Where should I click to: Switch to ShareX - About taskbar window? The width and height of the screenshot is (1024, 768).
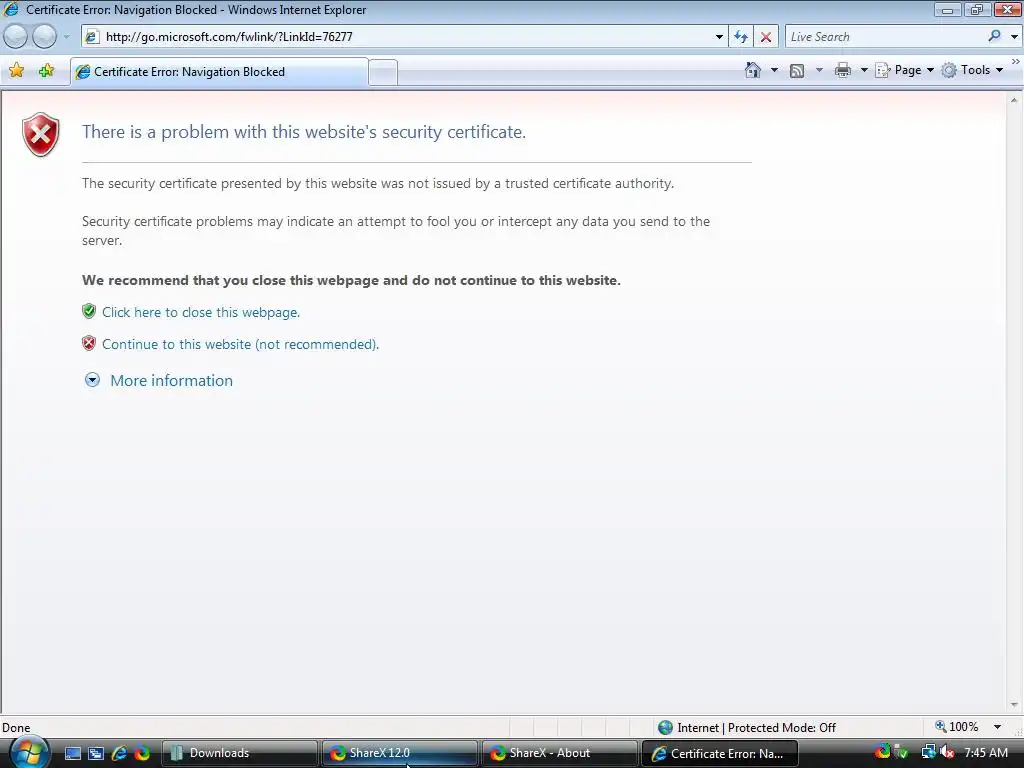coord(560,754)
